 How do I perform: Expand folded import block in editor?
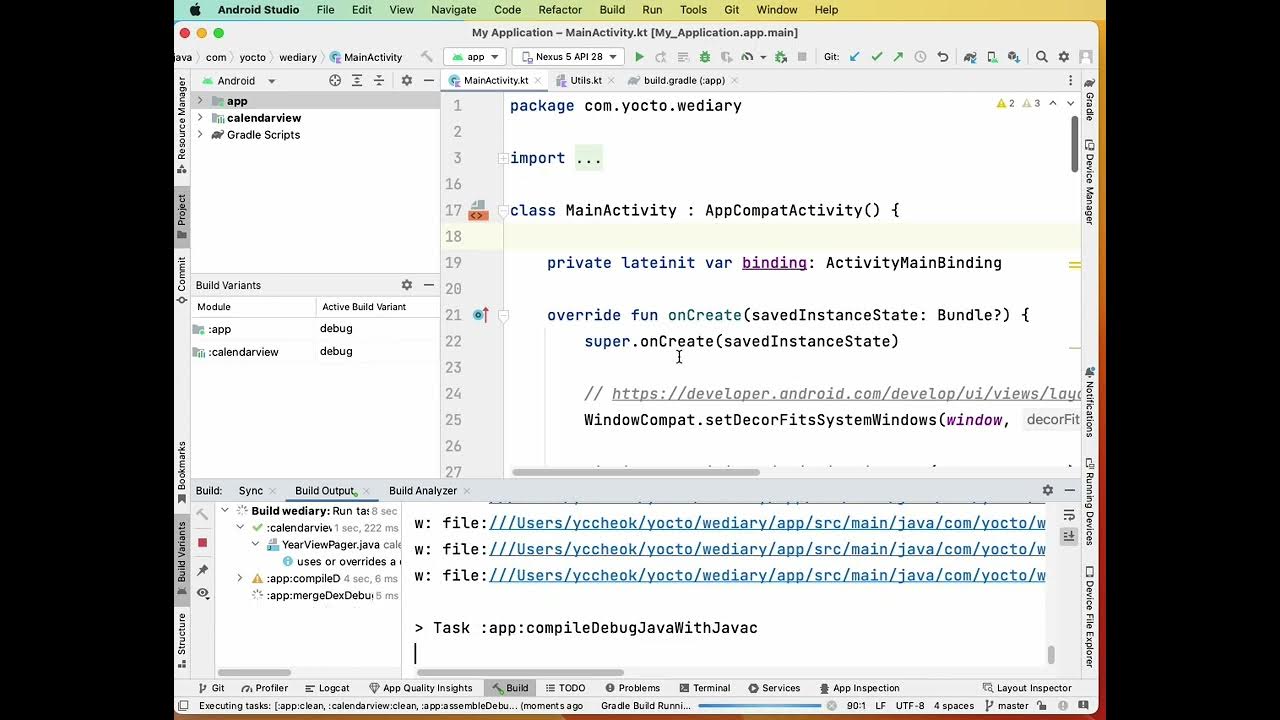(503, 158)
